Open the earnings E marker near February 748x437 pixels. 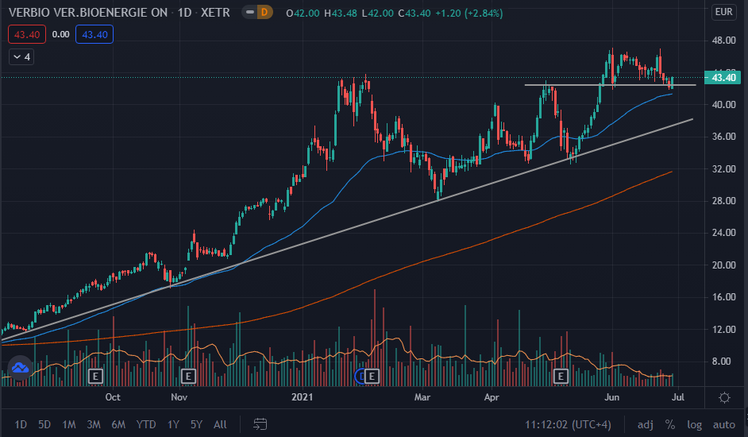click(372, 376)
